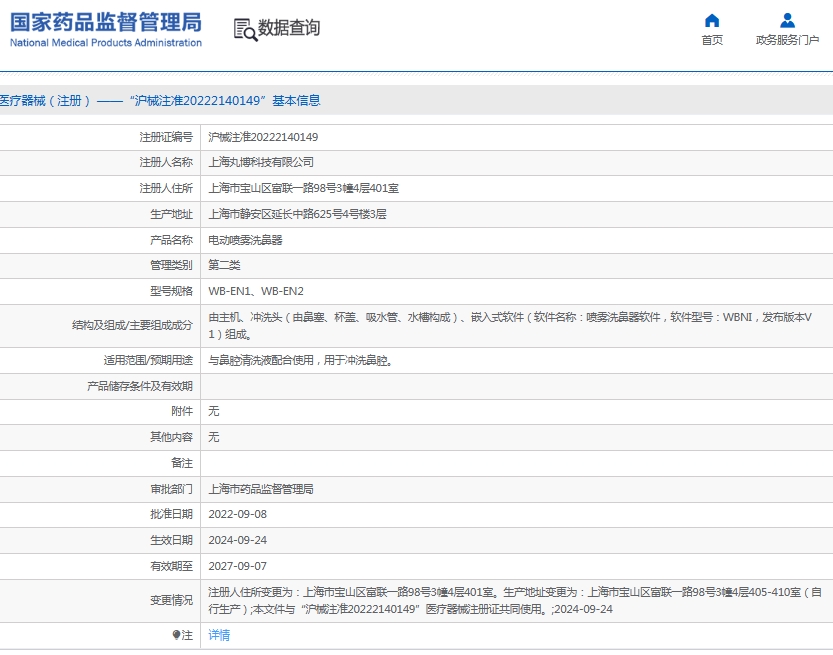Click the data query magnifier icon
Viewport: 833px width, 655px height.
click(x=245, y=30)
